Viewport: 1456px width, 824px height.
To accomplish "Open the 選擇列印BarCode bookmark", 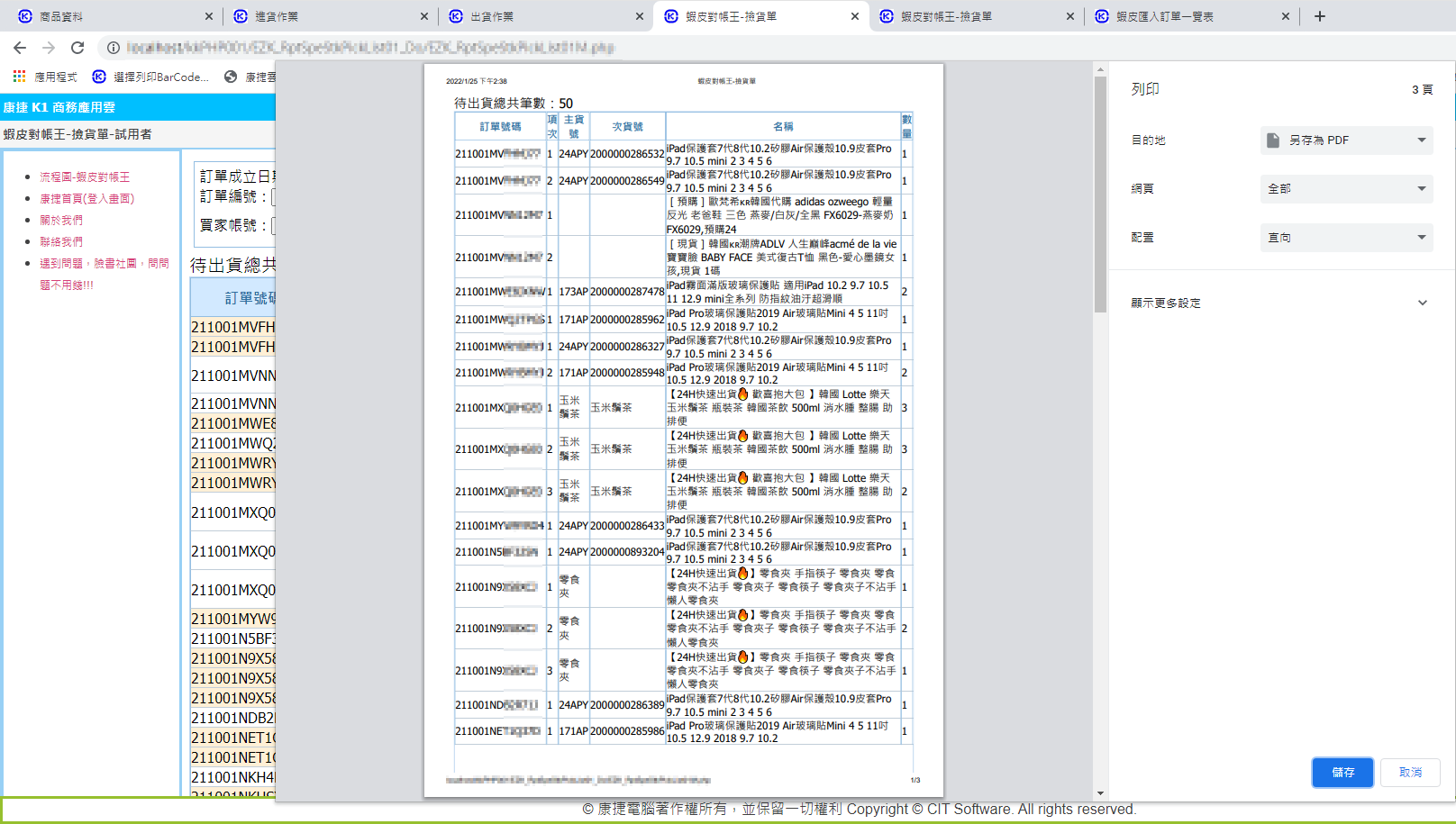I will click(x=151, y=77).
